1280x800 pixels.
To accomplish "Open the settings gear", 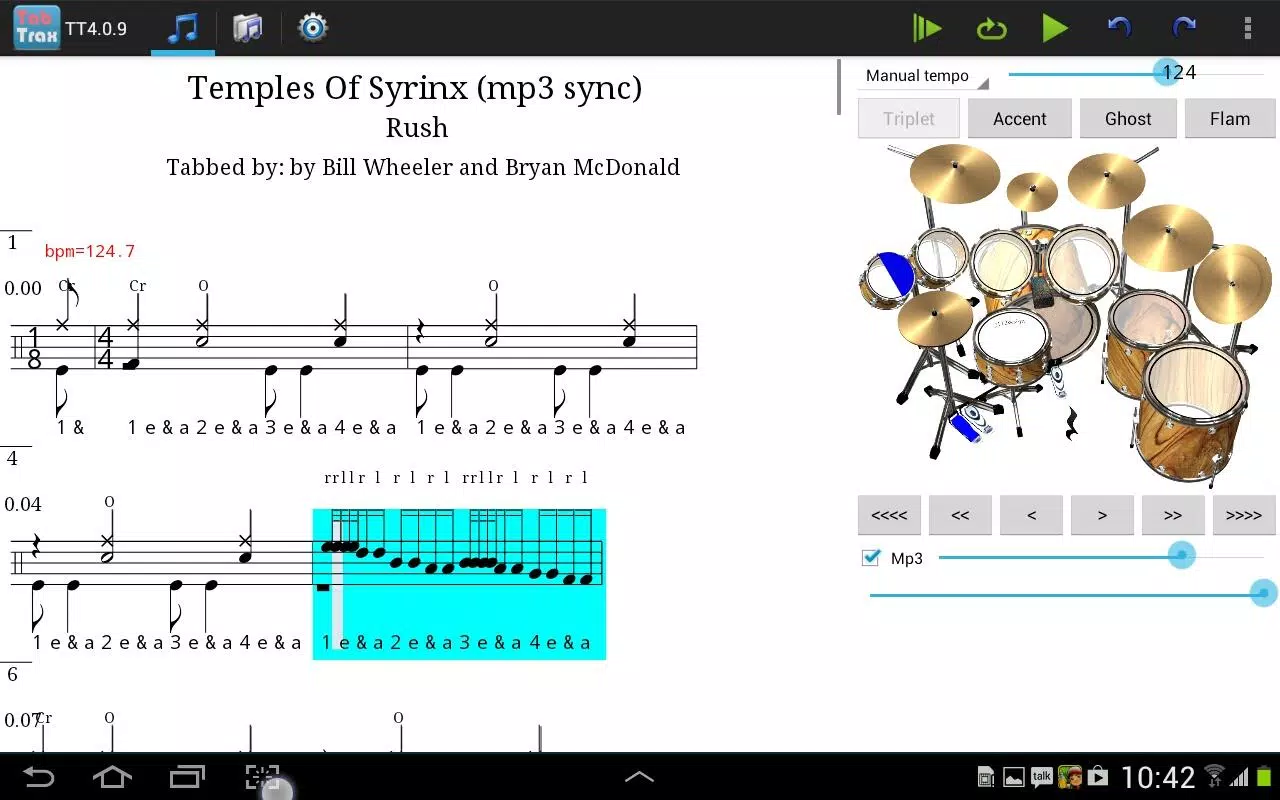I will (x=313, y=28).
